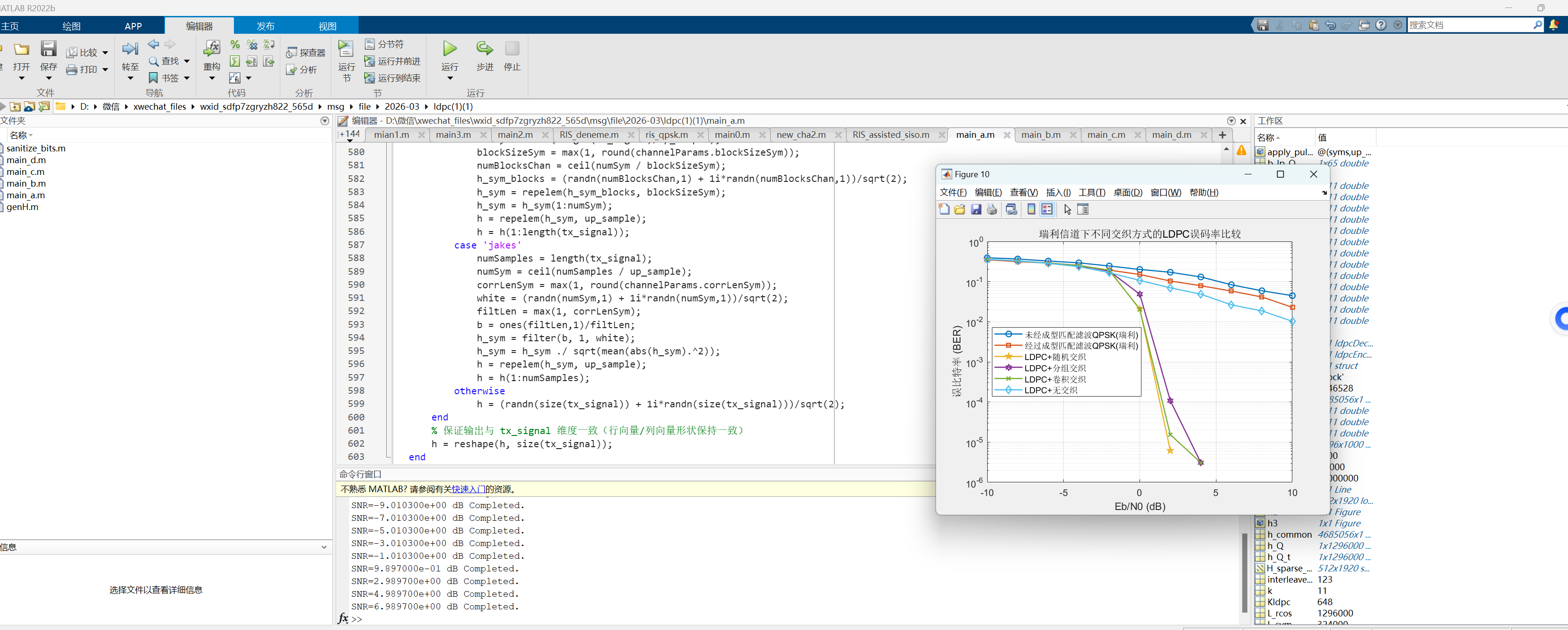Click the smart indent icon
This screenshot has height=630, width=1568.
point(235,61)
